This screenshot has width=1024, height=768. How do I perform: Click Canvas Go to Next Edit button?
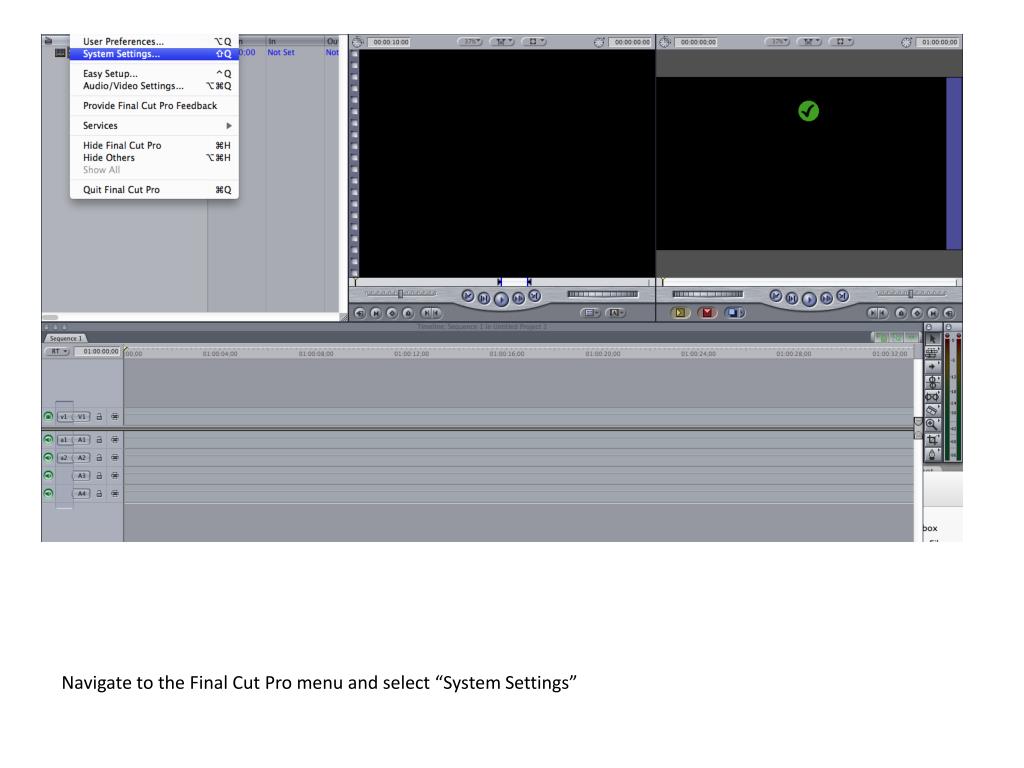click(x=842, y=296)
